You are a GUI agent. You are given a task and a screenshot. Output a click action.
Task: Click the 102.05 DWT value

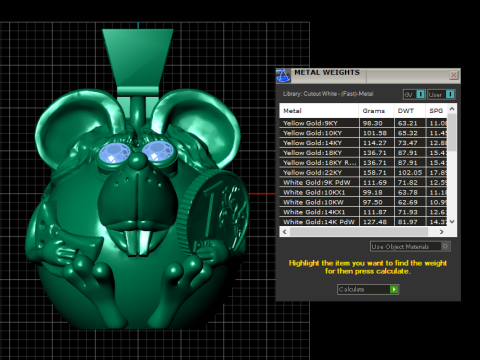[410, 172]
